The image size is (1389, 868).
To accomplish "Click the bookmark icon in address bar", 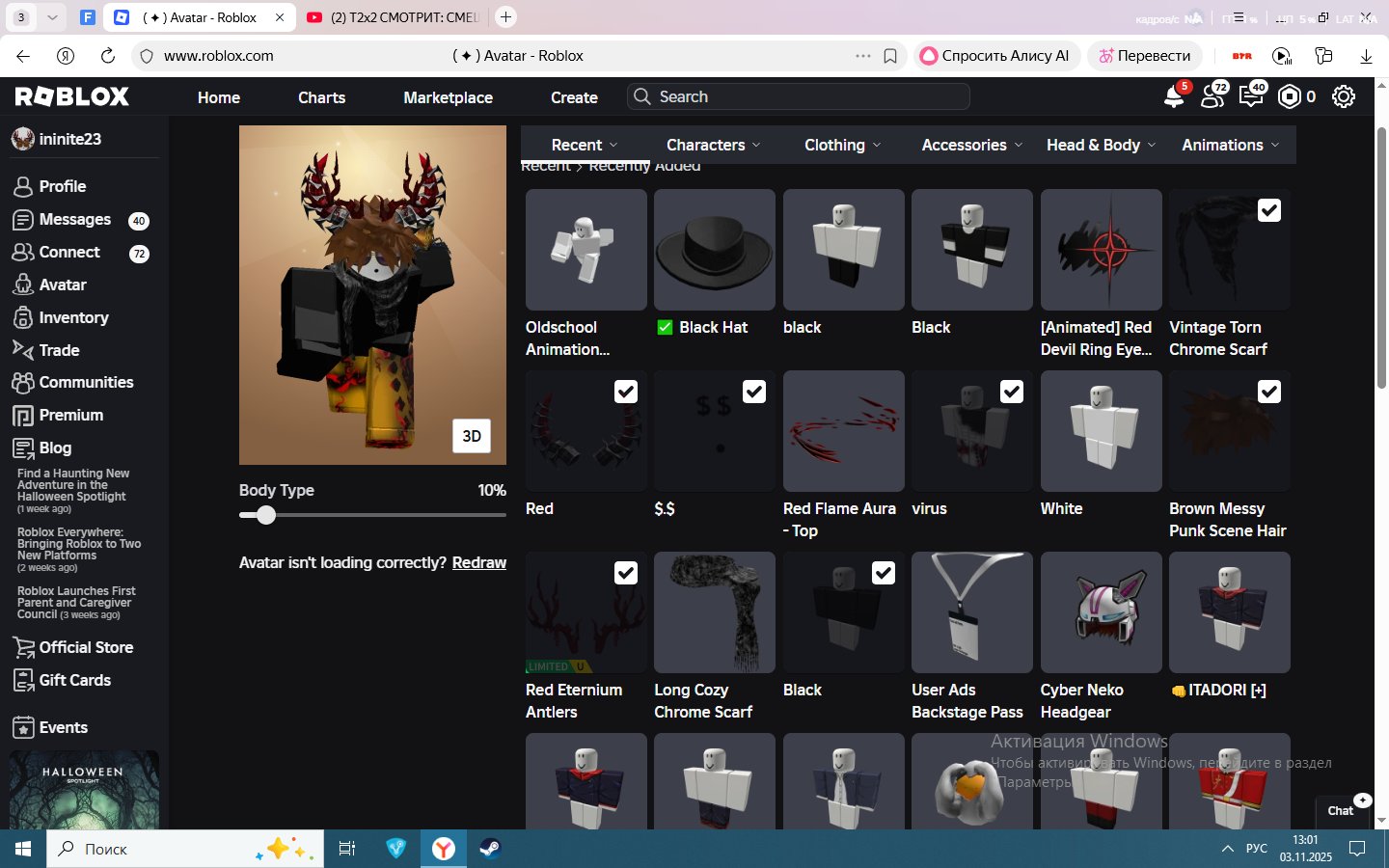I will [x=890, y=56].
